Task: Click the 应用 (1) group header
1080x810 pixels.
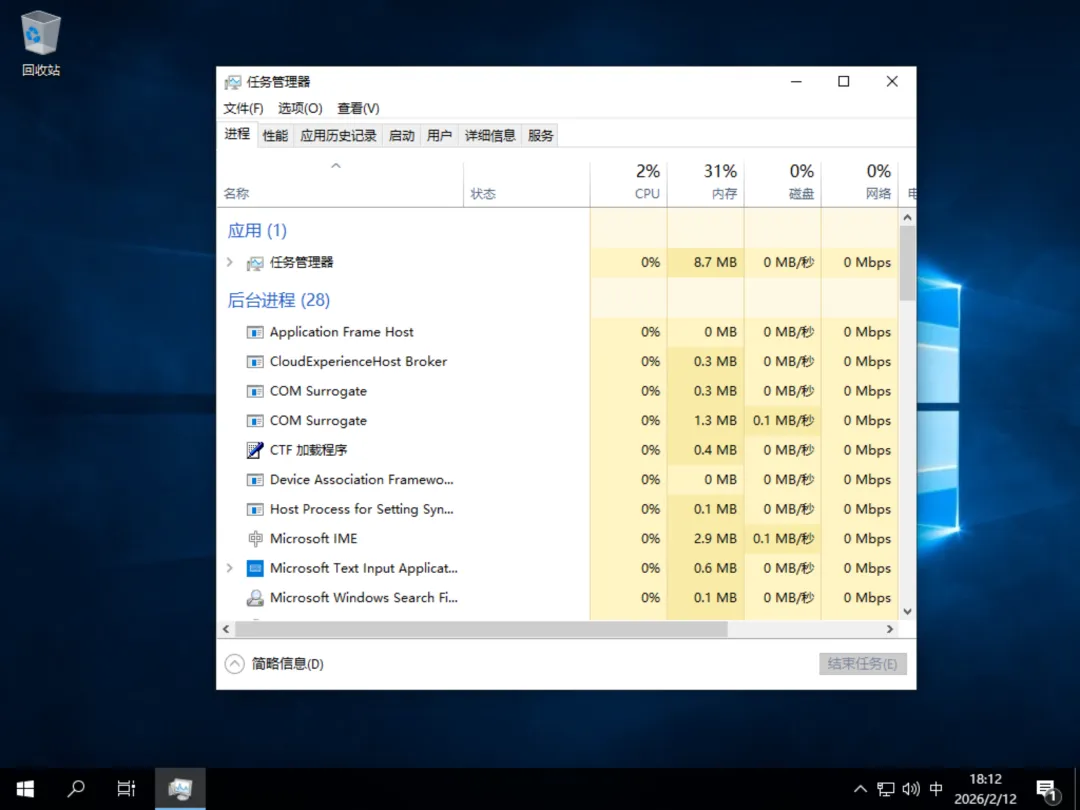Action: tap(257, 231)
